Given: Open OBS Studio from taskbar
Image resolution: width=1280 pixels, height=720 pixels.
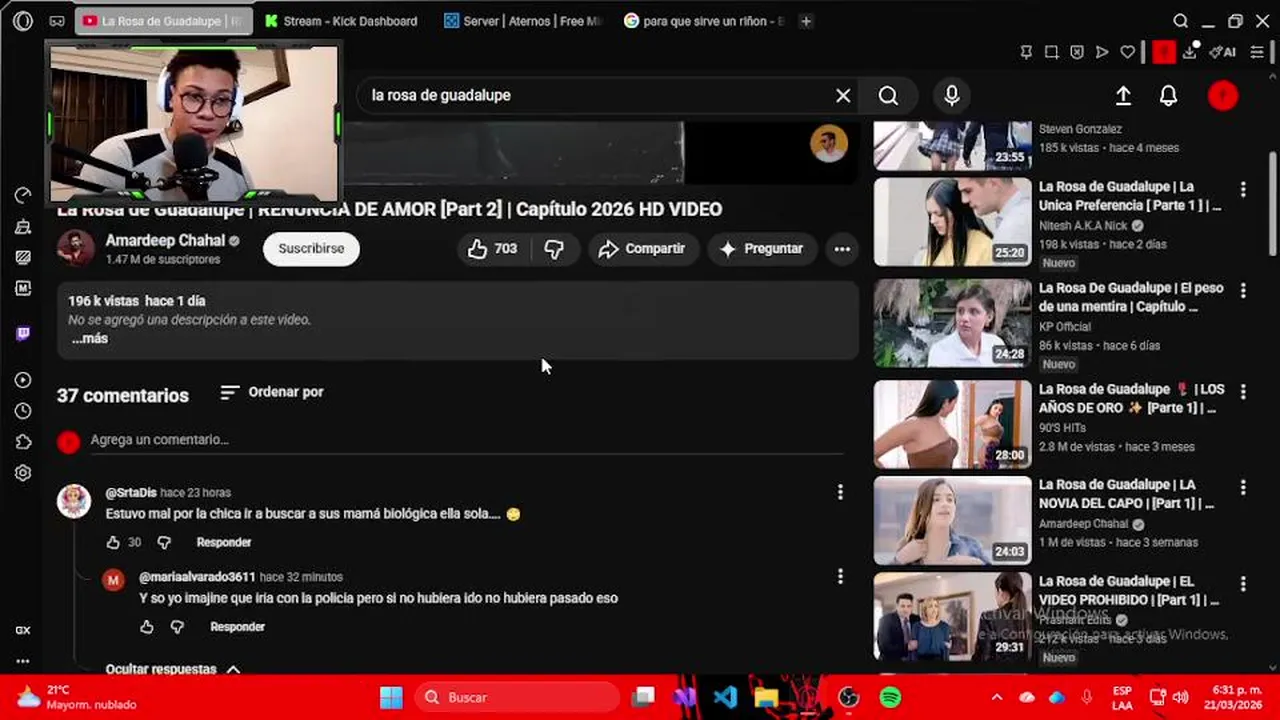Looking at the screenshot, I should tap(849, 697).
